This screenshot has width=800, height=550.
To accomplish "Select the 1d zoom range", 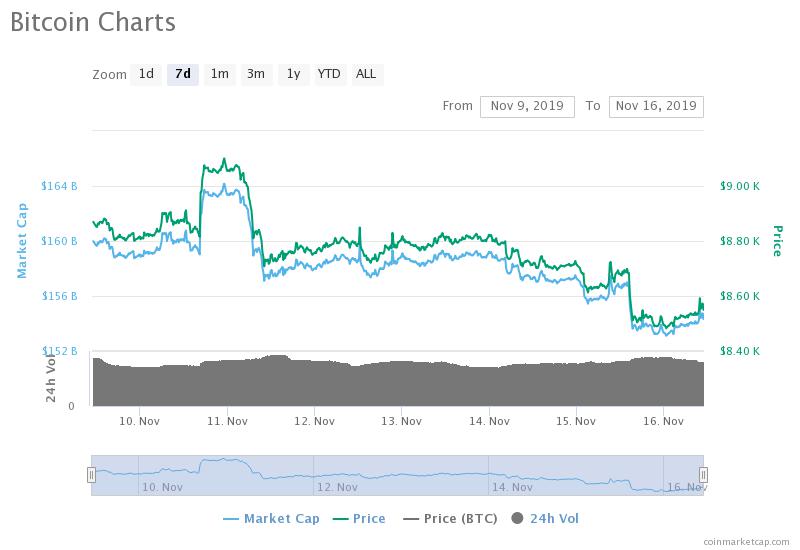I will pyautogui.click(x=146, y=74).
